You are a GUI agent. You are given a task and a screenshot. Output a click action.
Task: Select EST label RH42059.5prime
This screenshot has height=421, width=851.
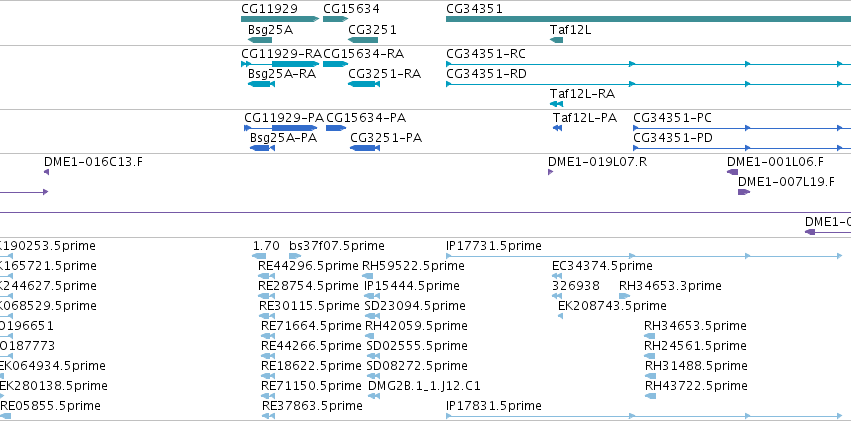click(x=416, y=326)
